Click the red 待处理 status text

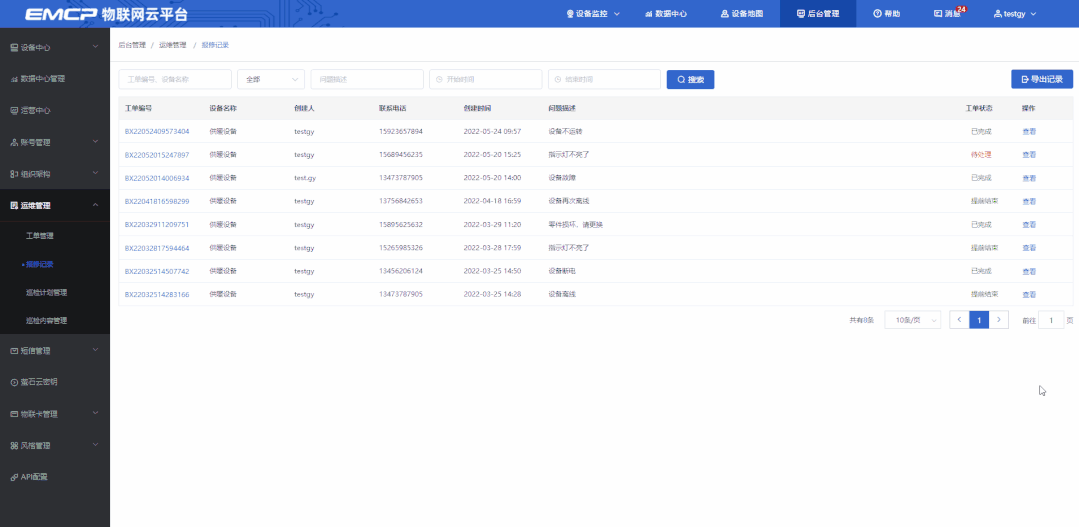coord(981,155)
